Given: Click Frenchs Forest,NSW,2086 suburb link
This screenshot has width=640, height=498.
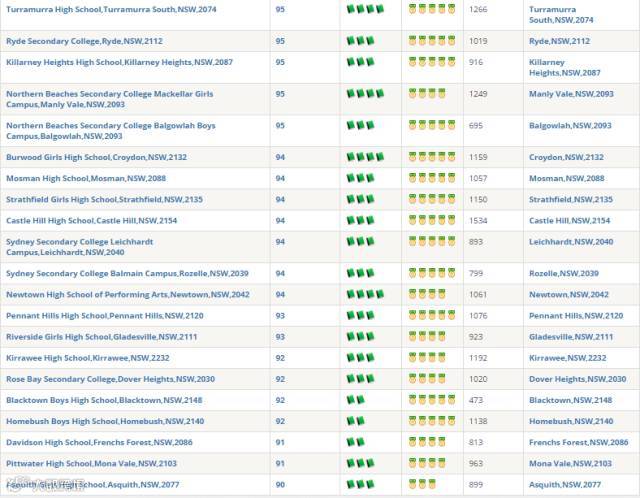Looking at the screenshot, I should 579,443.
